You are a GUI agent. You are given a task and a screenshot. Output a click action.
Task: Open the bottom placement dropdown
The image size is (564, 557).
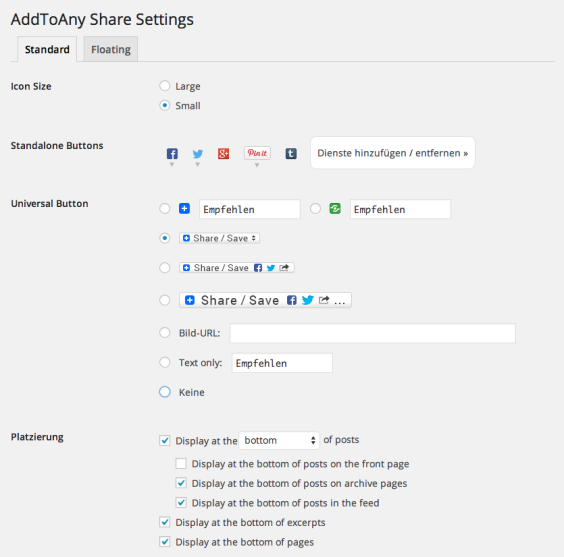[279, 440]
